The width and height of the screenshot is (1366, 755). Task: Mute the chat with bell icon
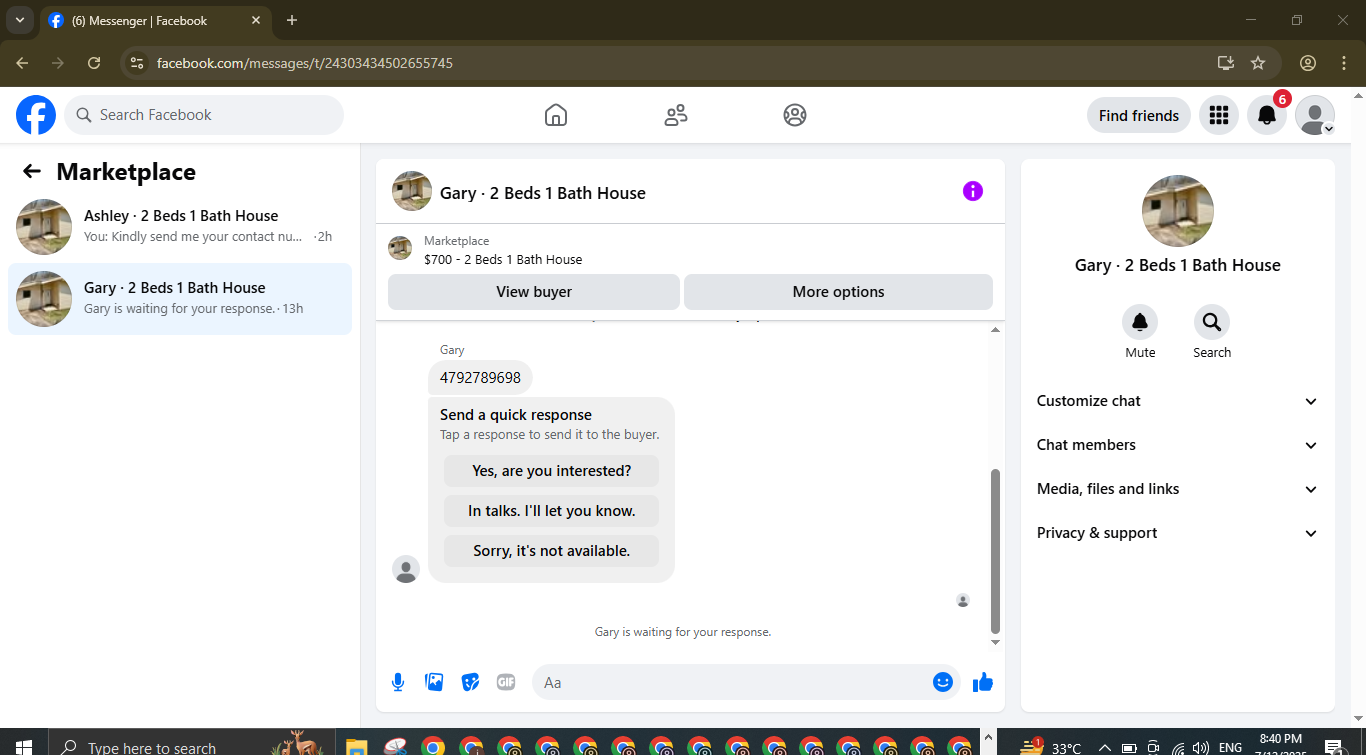[1140, 322]
